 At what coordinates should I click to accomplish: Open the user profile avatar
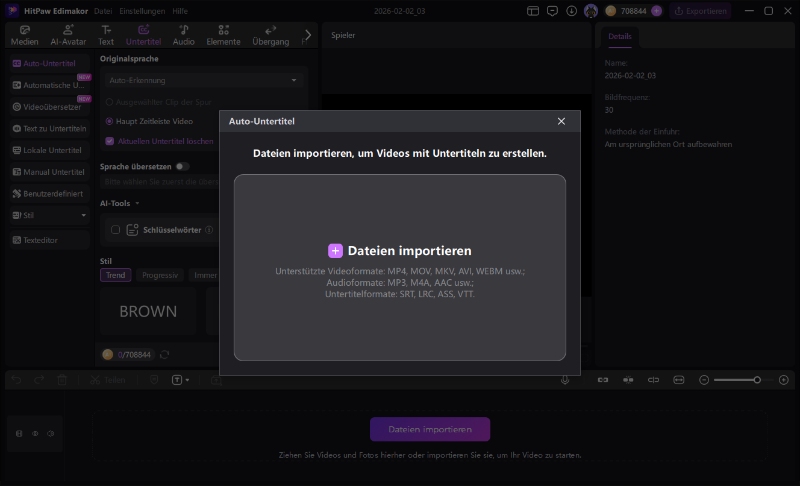[591, 11]
